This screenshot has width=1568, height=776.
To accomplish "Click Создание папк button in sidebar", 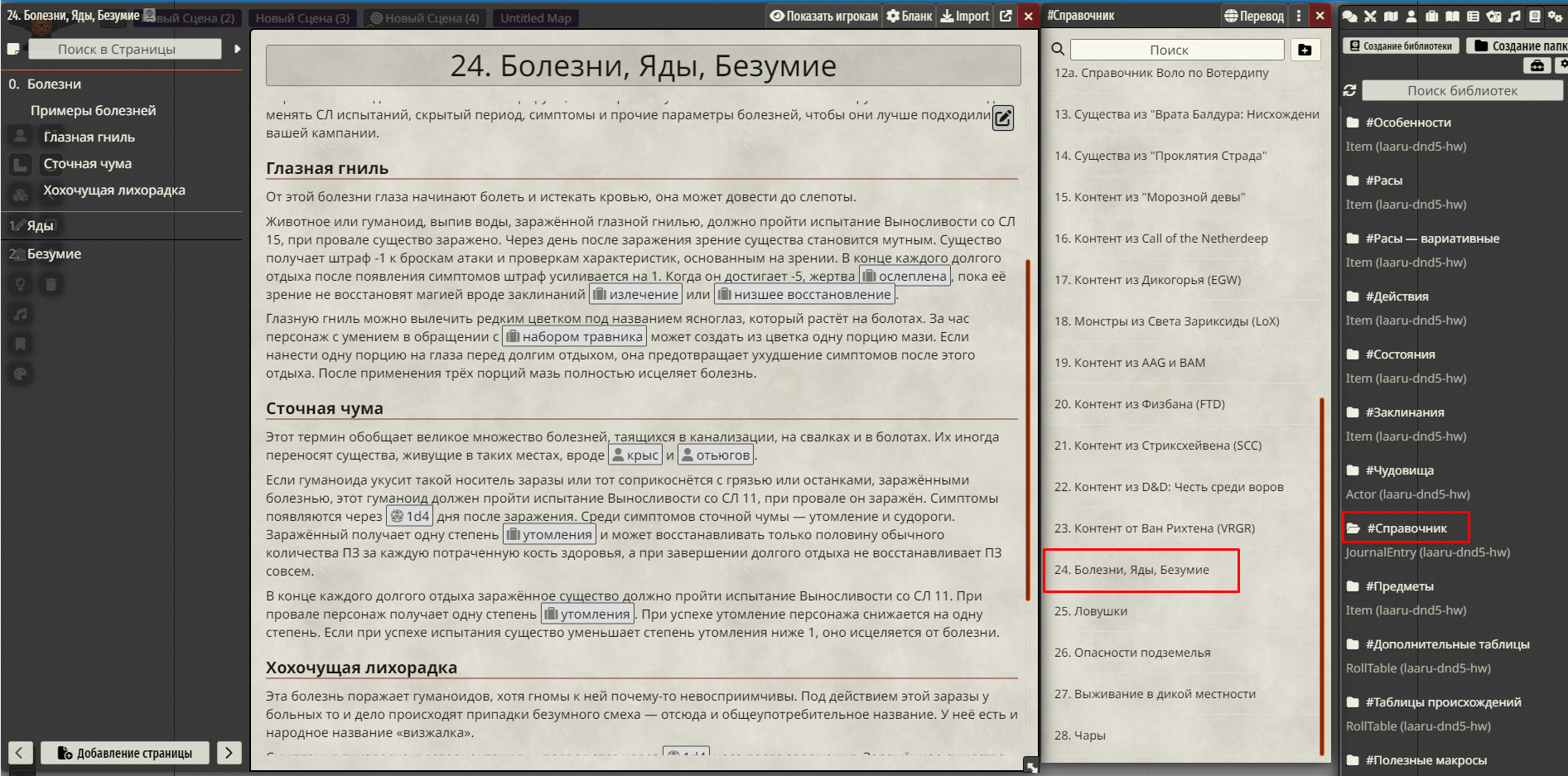I will tap(1517, 46).
